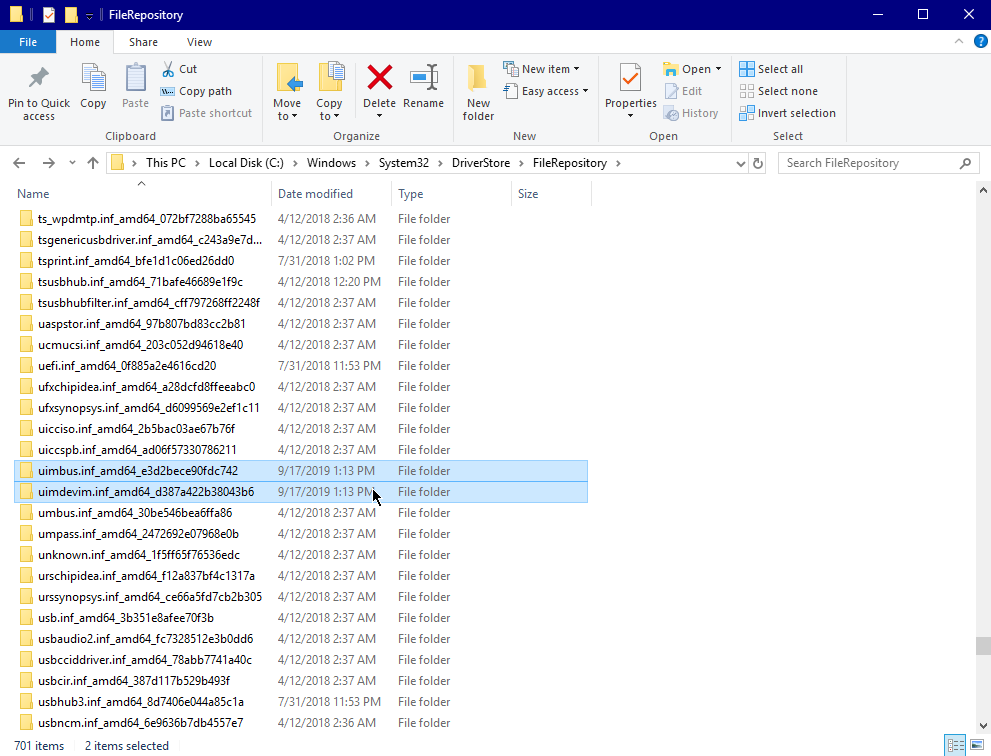Expand the Open button dropdown arrow
991x756 pixels.
719,69
